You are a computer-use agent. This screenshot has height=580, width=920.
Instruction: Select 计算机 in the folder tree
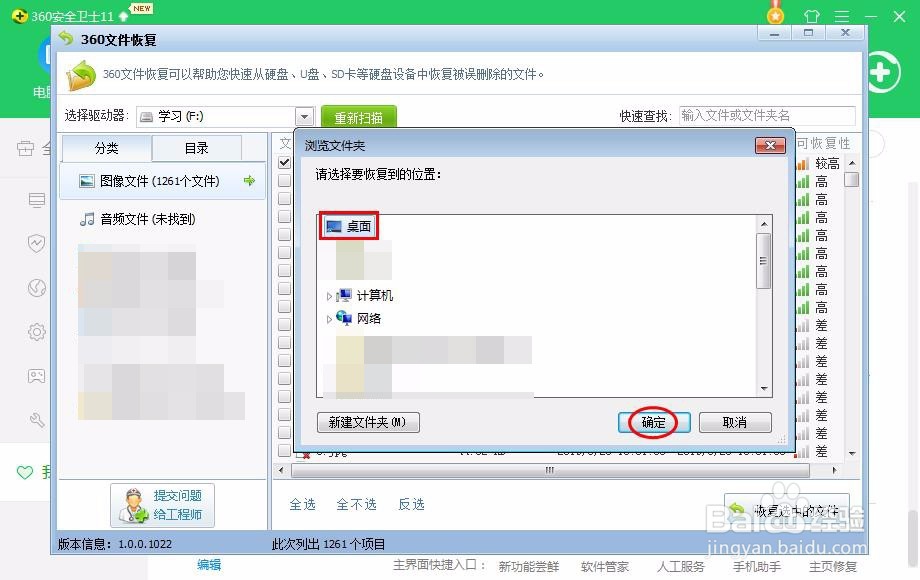pos(374,296)
